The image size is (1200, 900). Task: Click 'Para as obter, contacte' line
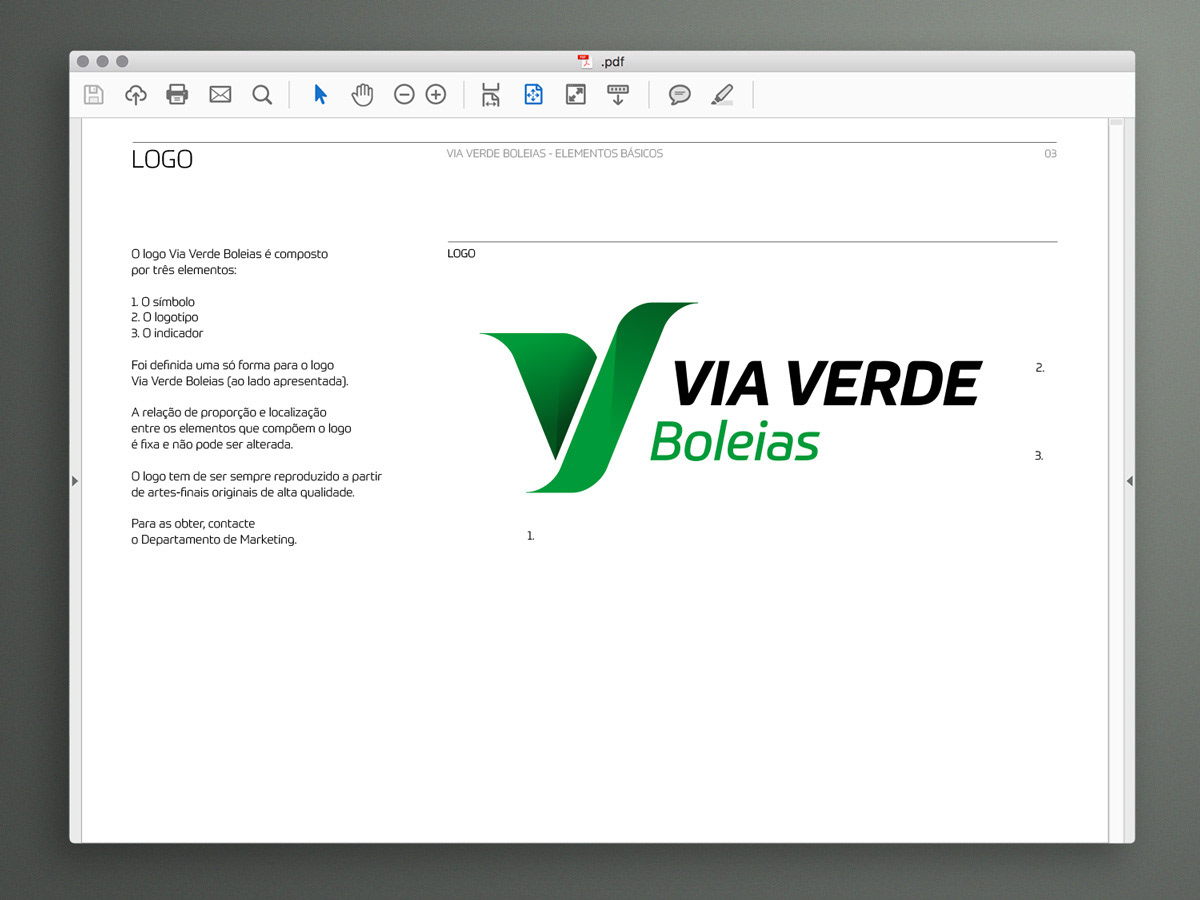tap(193, 524)
